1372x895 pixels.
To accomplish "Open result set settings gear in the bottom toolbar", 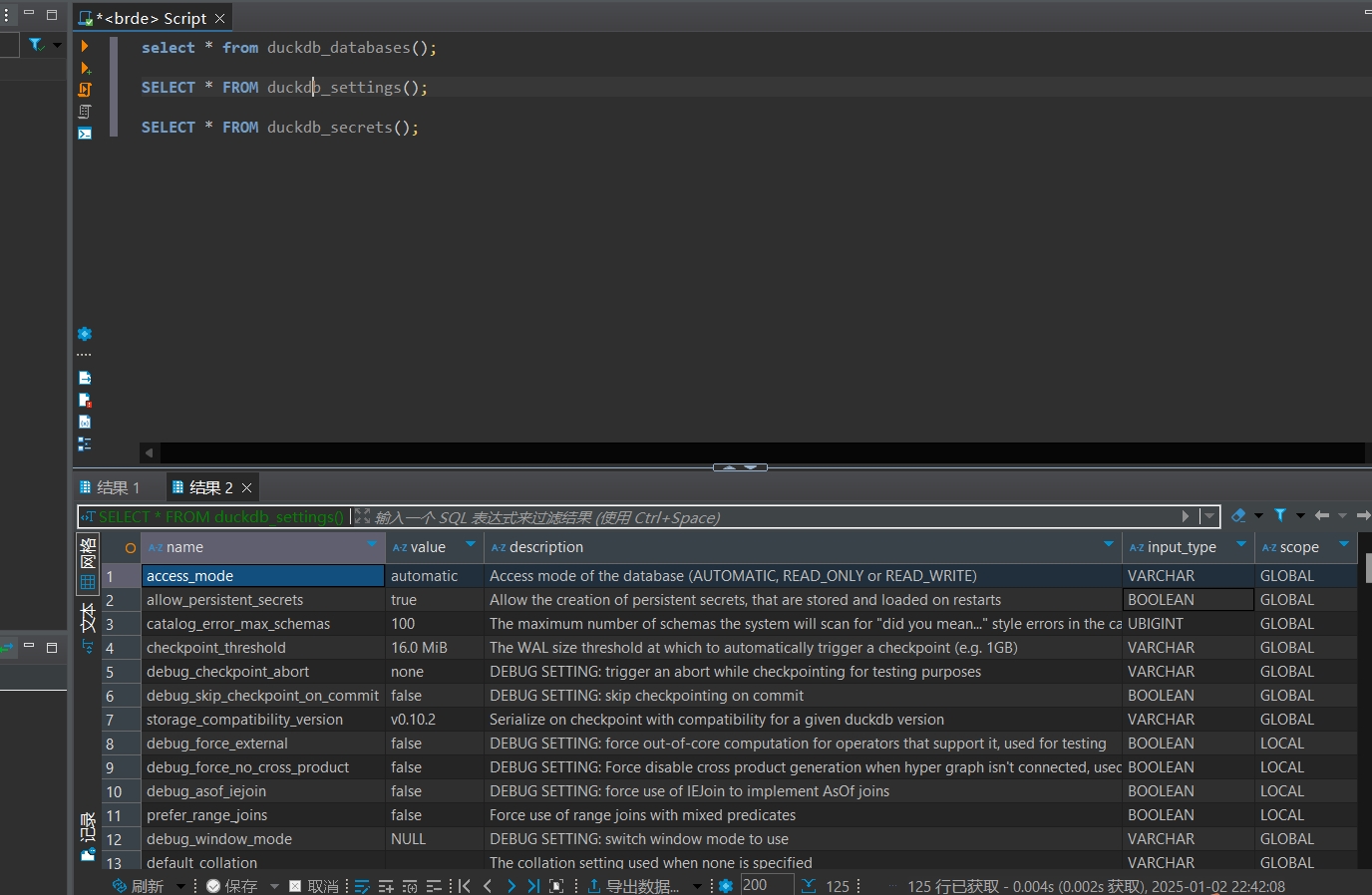I will click(x=726, y=886).
